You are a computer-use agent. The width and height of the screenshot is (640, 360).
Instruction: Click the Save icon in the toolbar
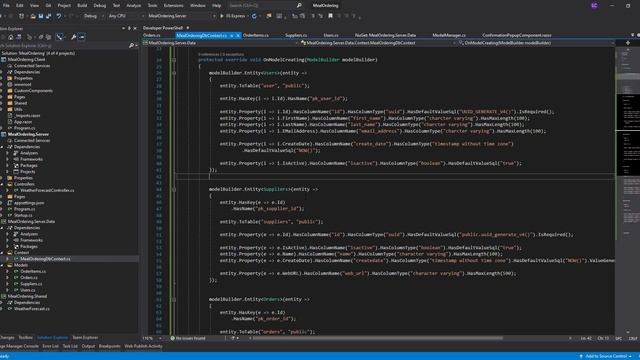click(x=41, y=16)
